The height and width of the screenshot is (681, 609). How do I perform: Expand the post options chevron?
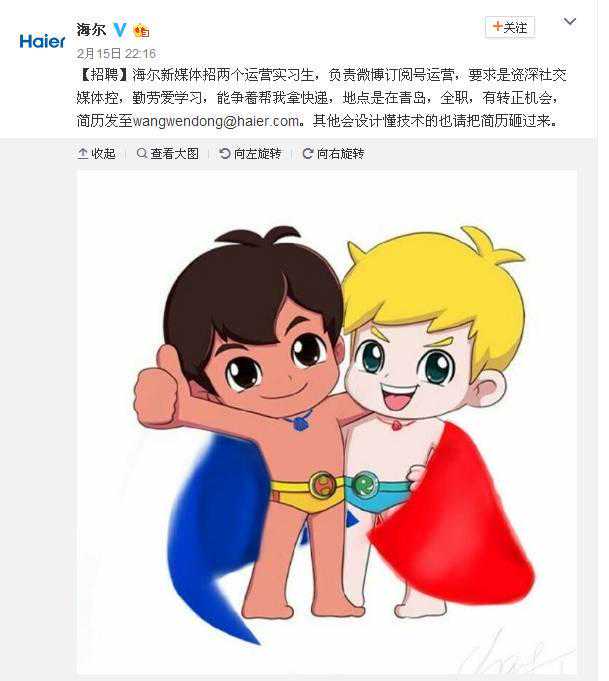(x=569, y=21)
